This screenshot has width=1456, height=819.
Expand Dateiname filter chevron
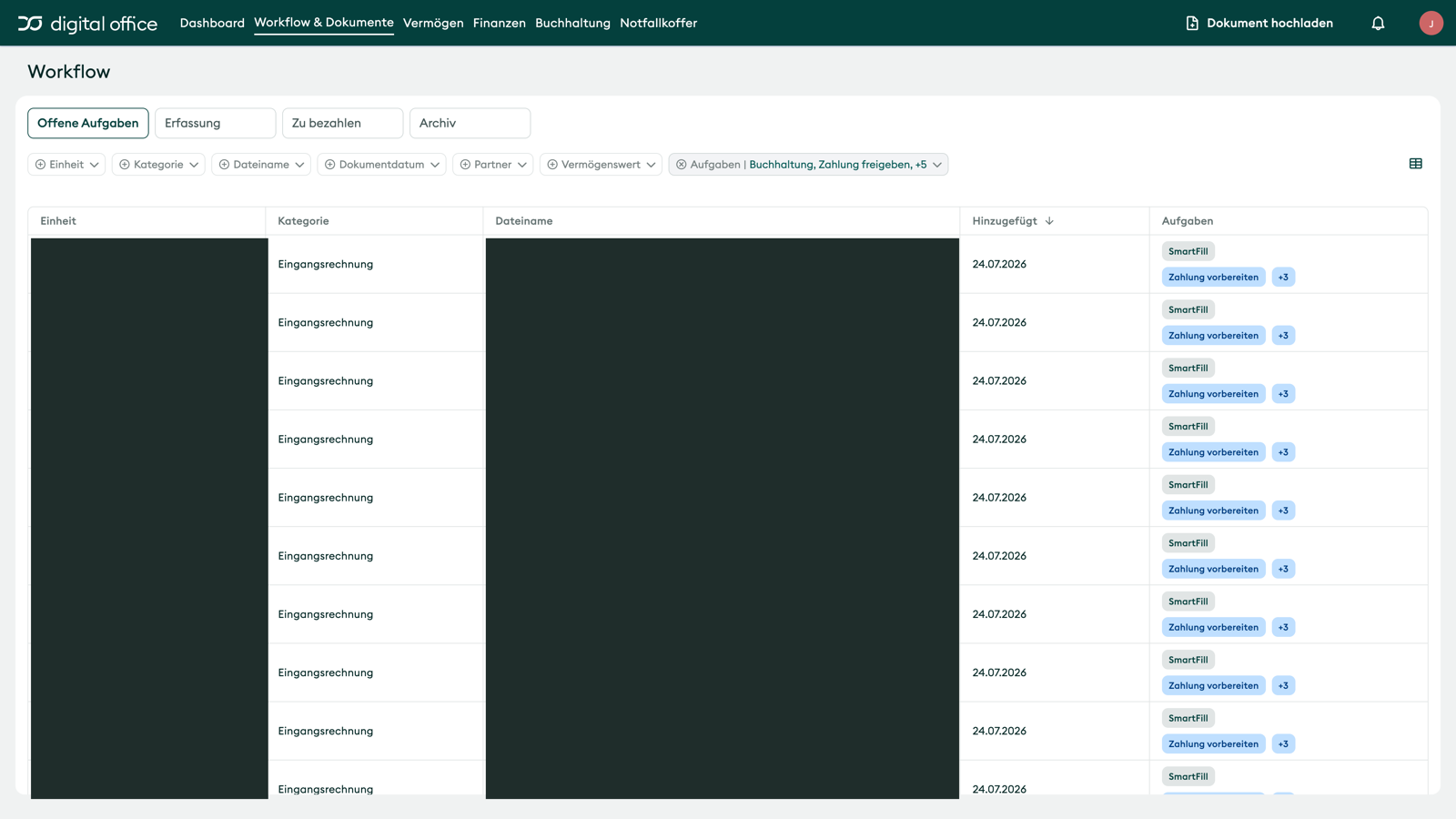click(299, 165)
